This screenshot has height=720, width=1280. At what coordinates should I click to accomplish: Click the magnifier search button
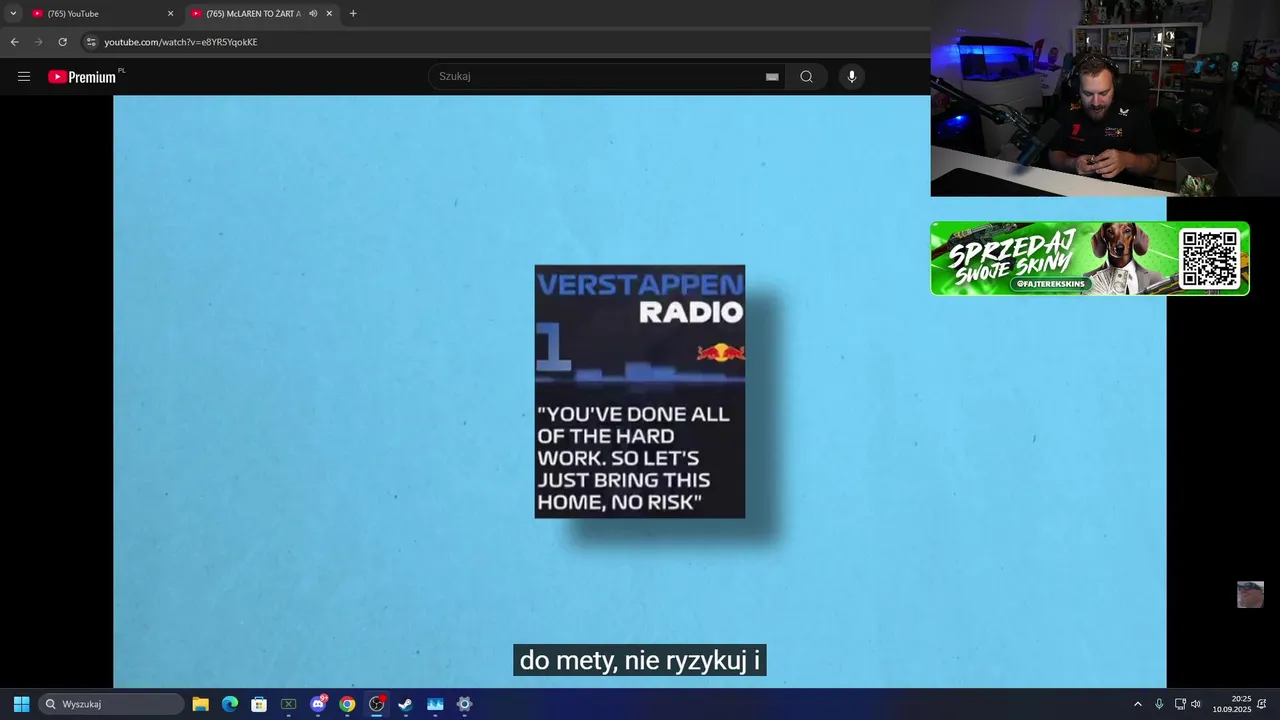click(806, 77)
